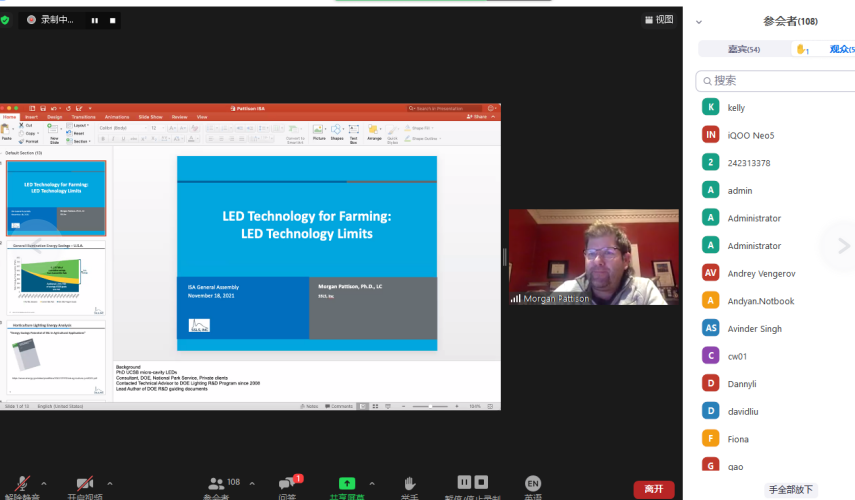This screenshot has width=855, height=500.
Task: Expand the video options arrow beside the camera
Action: point(110,484)
